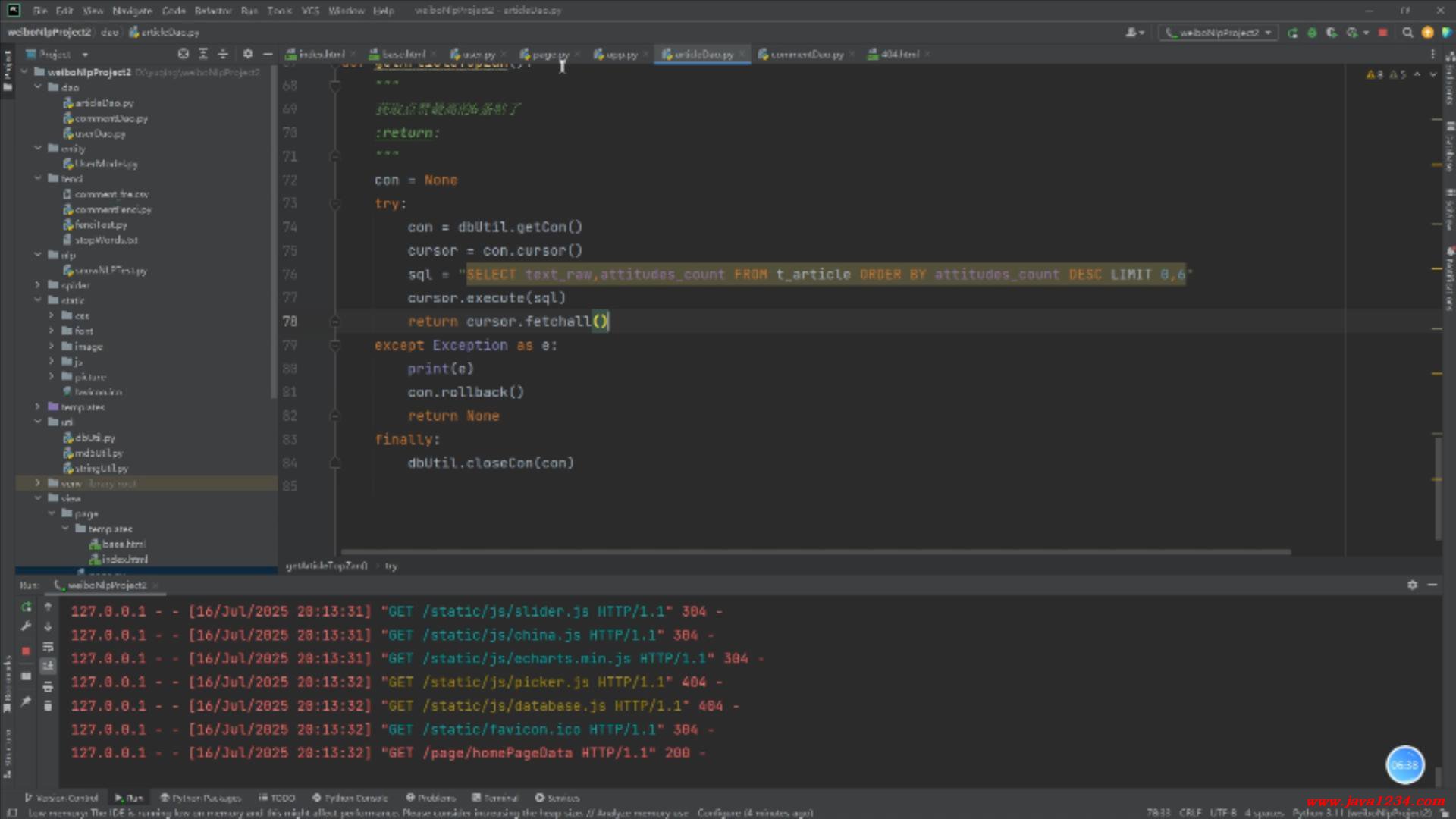Open dbUtil.py in the project tree
1456x819 pixels.
[96, 438]
